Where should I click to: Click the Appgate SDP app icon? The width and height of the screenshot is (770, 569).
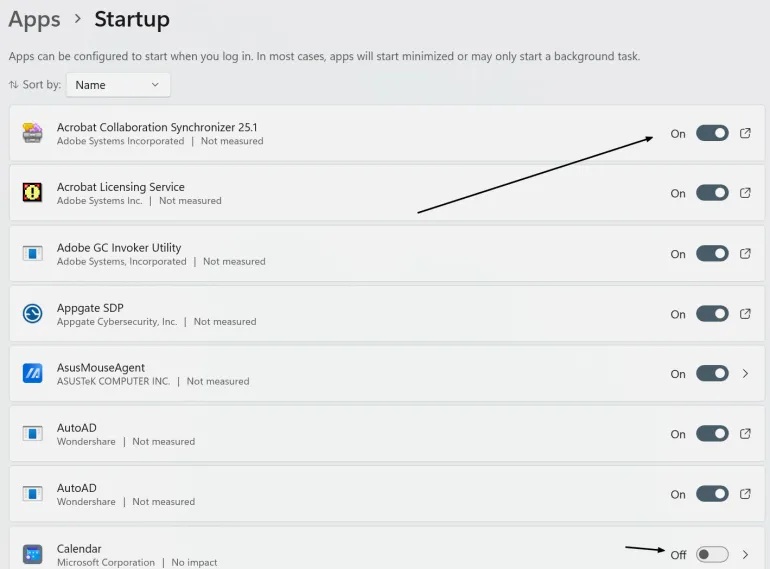click(x=32, y=314)
